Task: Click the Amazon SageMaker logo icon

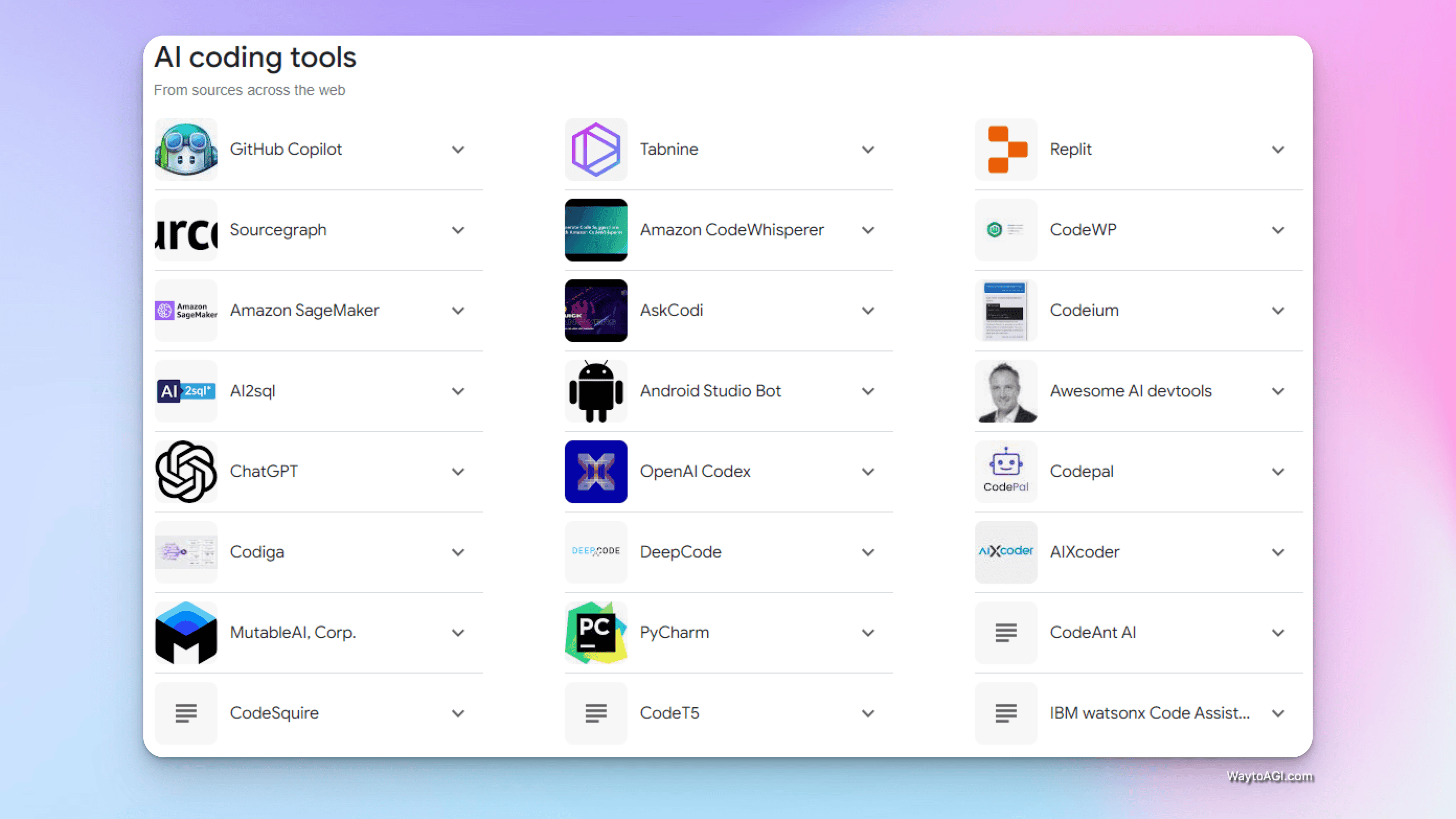Action: point(186,310)
